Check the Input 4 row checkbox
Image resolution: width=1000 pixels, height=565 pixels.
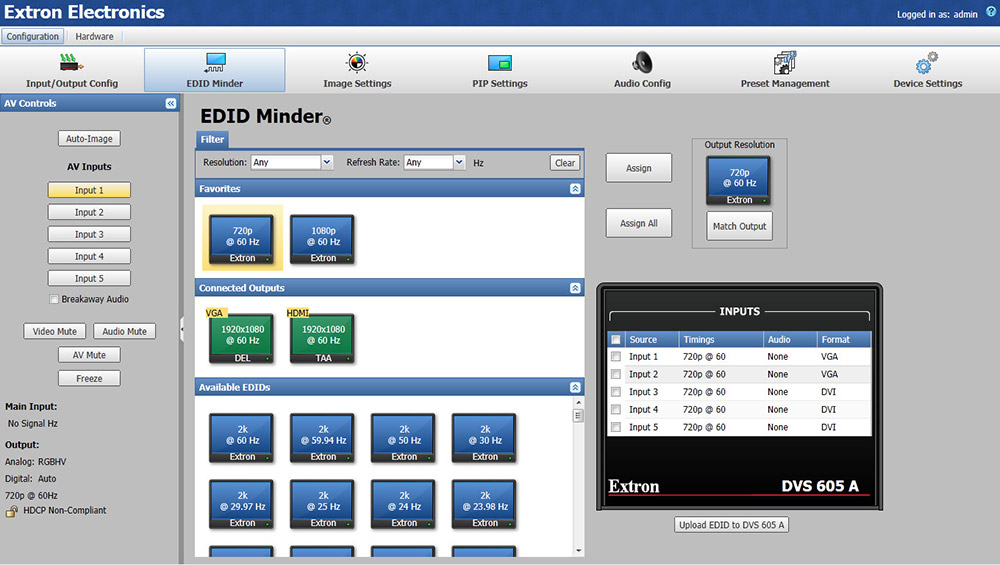click(615, 409)
